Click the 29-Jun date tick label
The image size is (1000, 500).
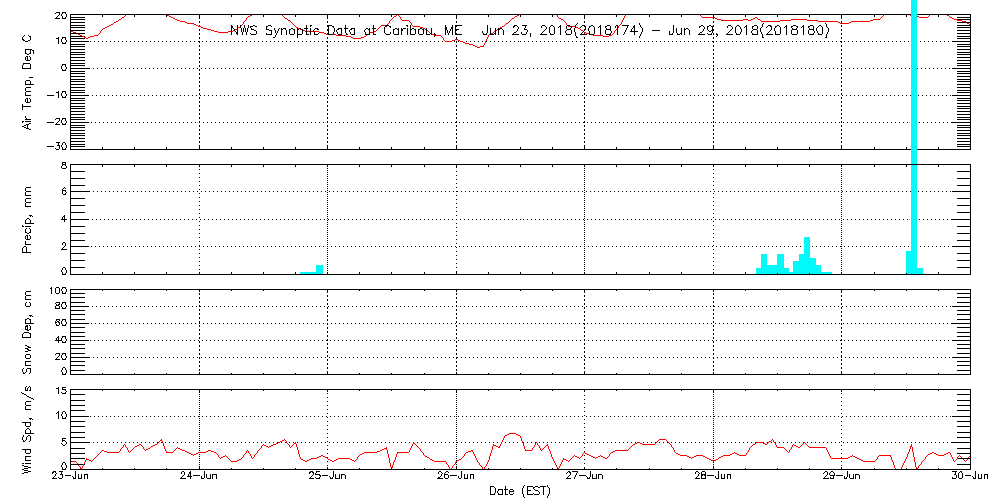pos(841,477)
